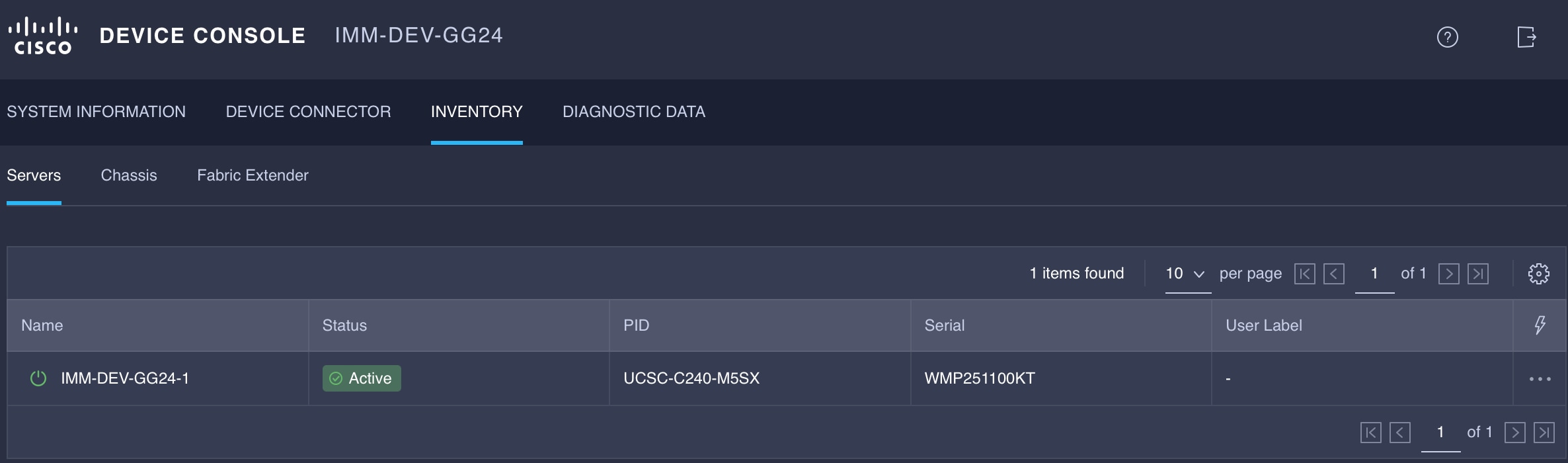1568x463 pixels.
Task: Click the export lightning icon in table header
Action: point(1541,325)
